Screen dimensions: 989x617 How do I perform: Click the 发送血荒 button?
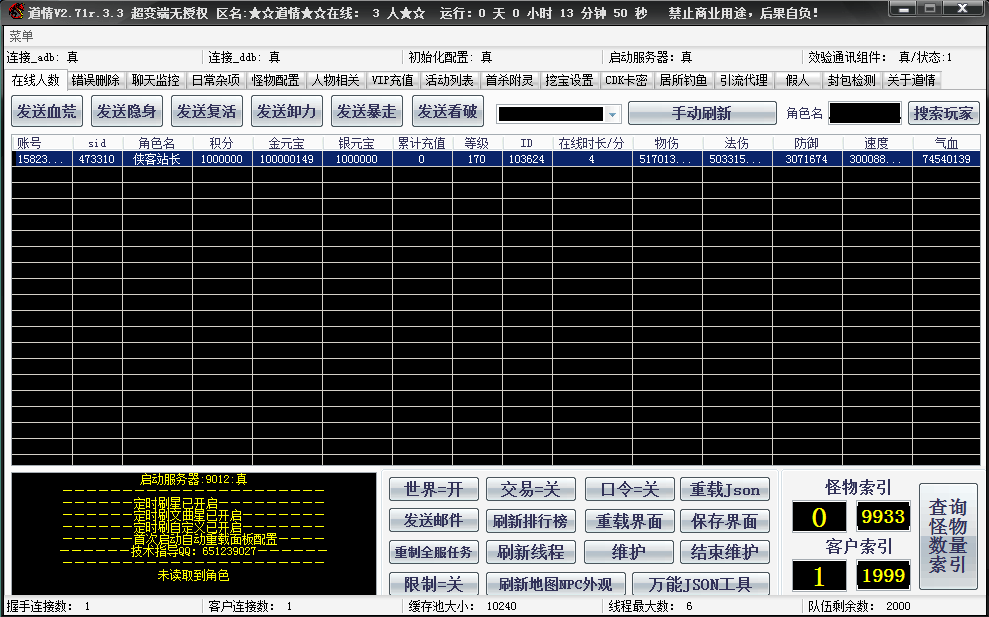tap(46, 112)
